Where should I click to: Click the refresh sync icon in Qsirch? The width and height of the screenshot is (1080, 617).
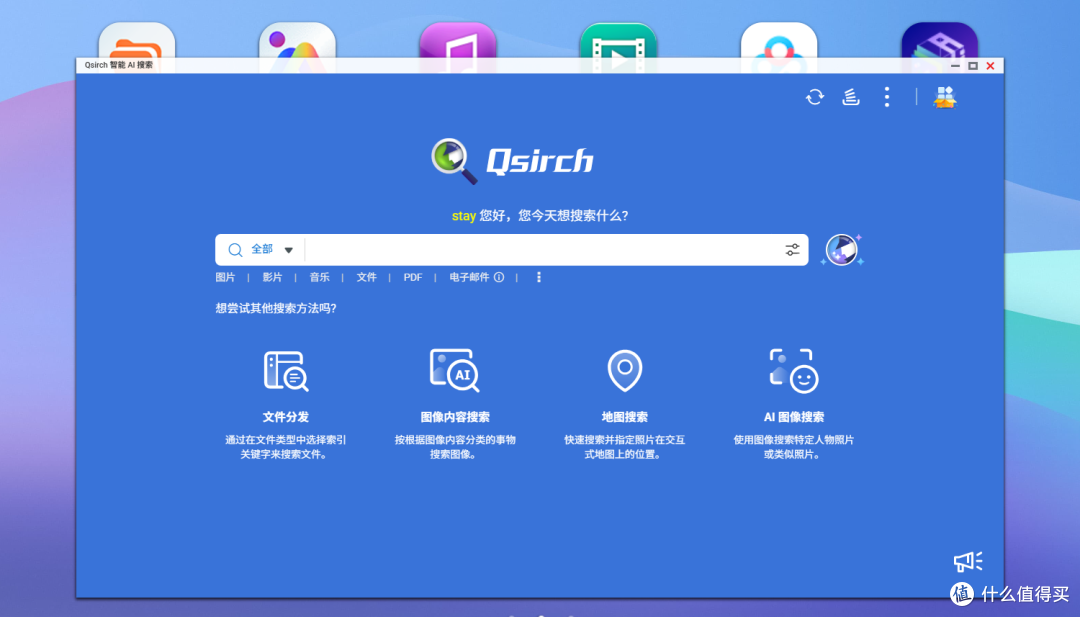pos(815,97)
